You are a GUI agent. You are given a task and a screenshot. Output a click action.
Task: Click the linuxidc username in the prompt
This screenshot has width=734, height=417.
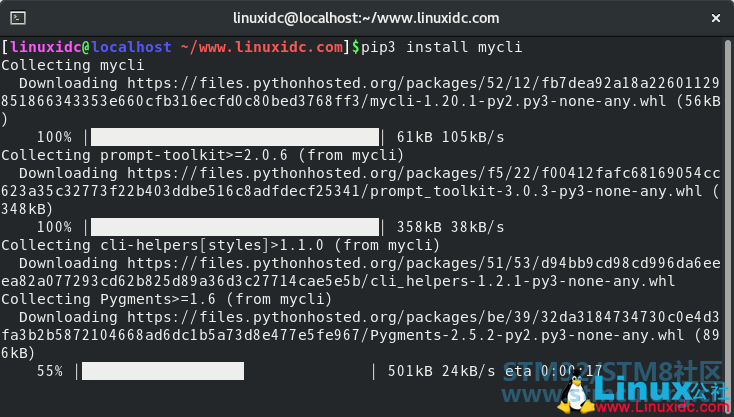pos(46,47)
